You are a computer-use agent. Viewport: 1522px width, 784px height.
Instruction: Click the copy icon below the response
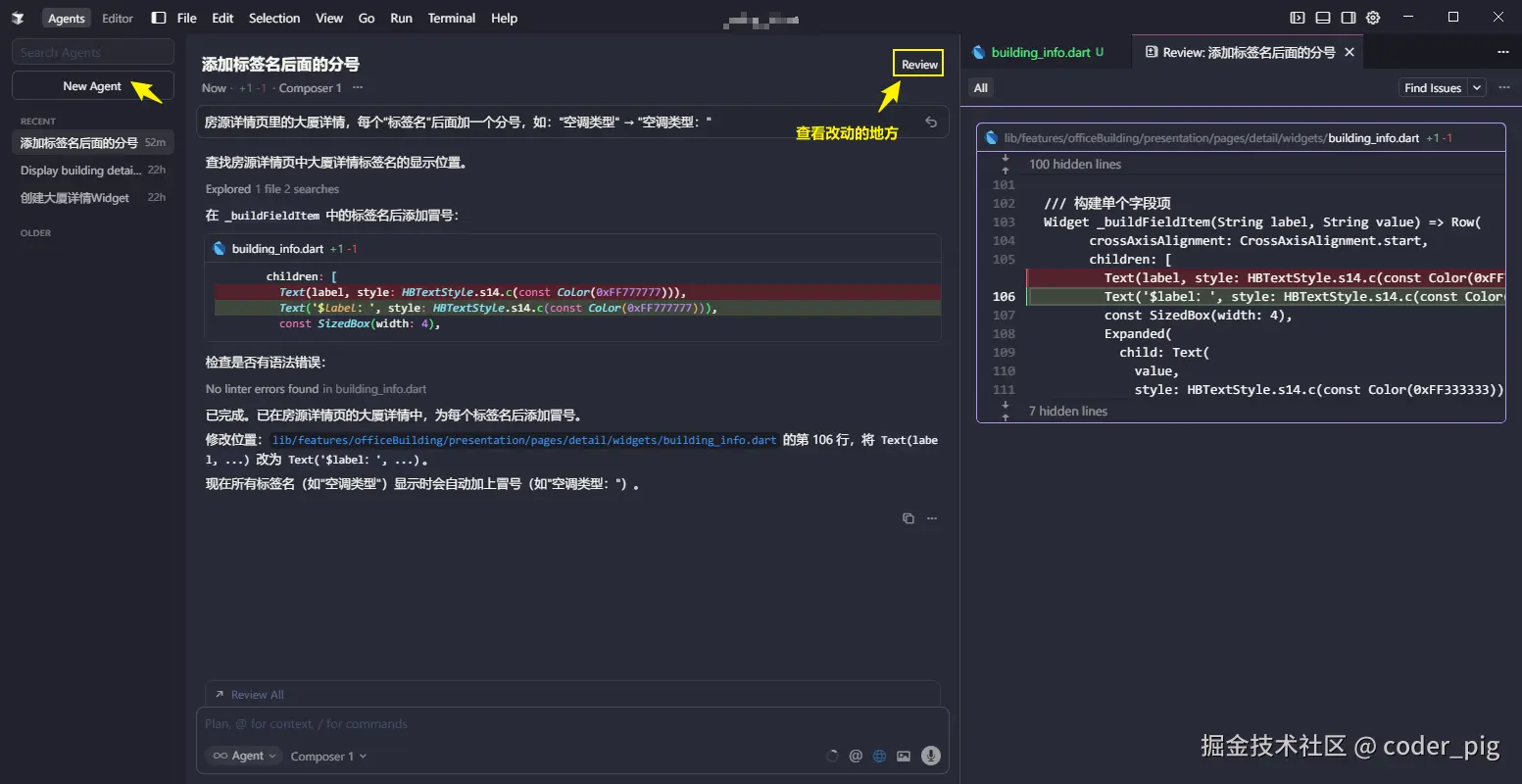click(x=908, y=518)
